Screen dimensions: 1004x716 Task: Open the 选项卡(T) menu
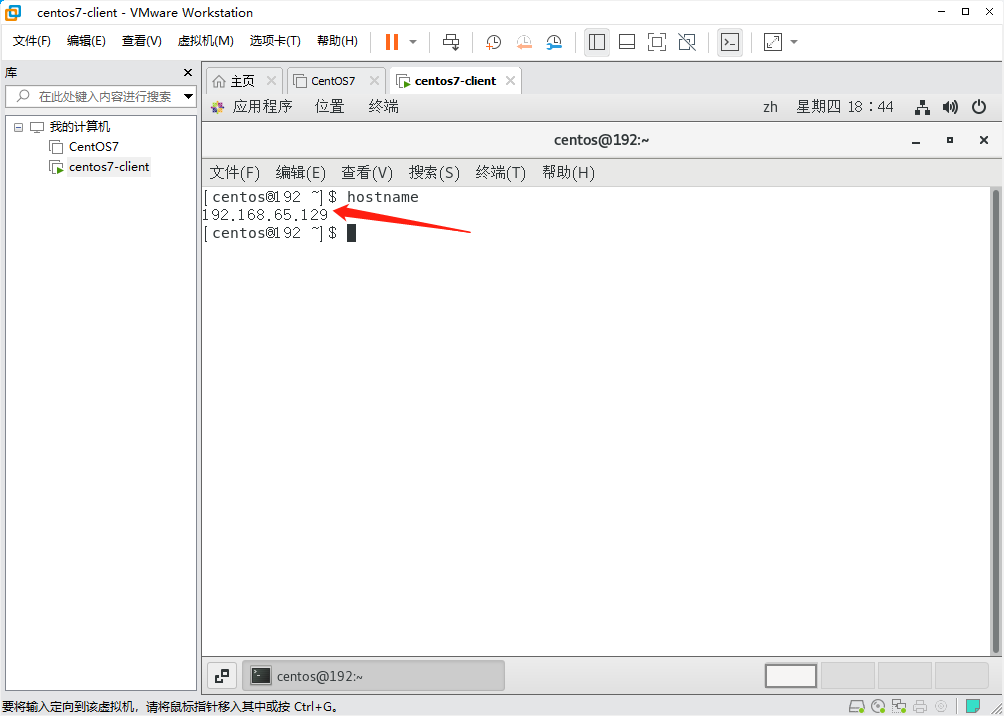275,41
